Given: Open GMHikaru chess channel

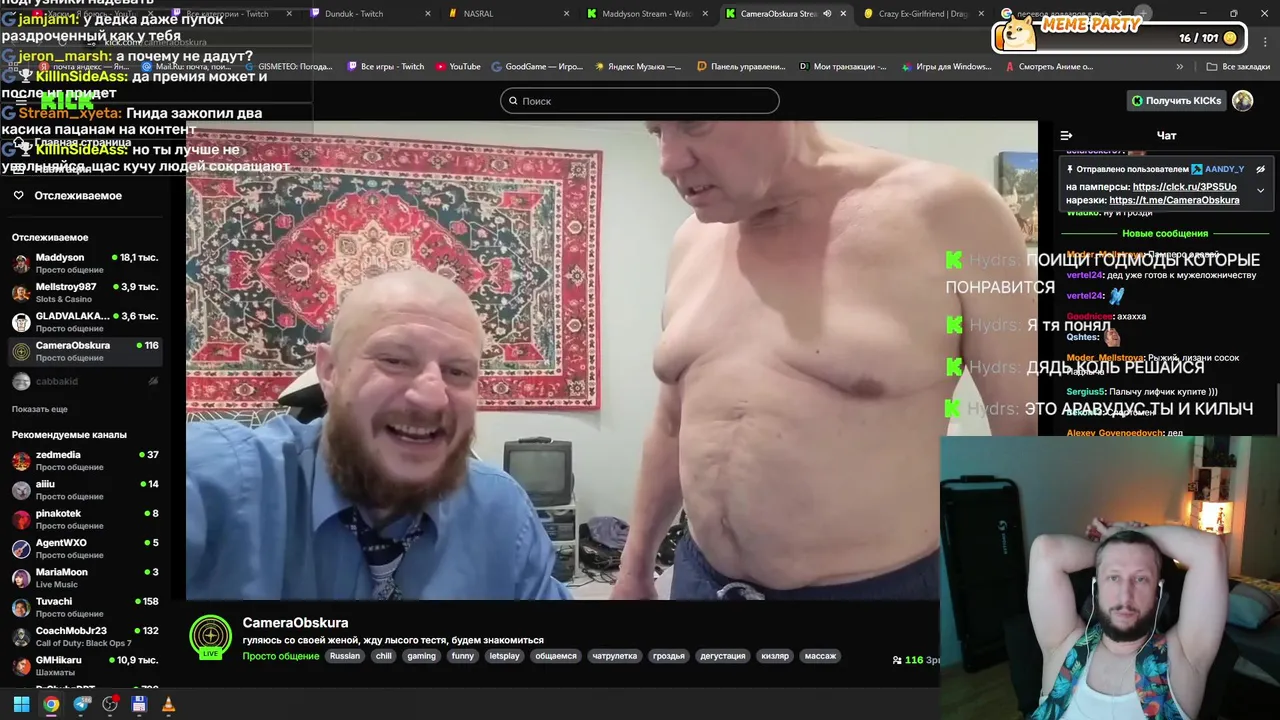Looking at the screenshot, I should point(86,665).
